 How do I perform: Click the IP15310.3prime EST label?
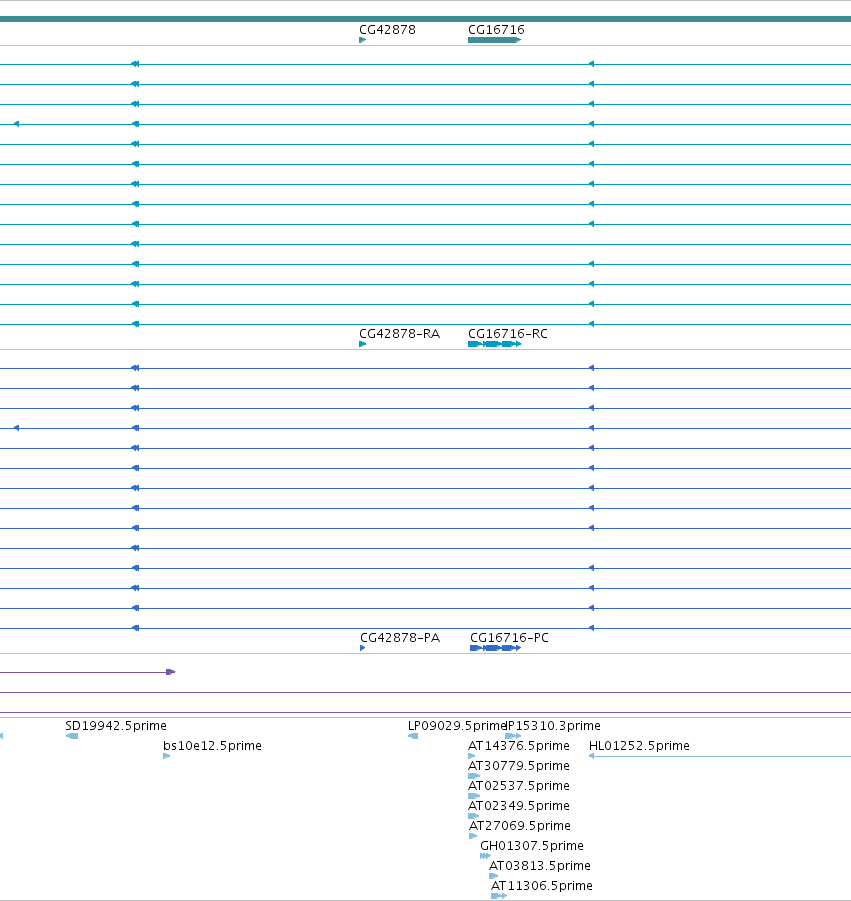click(553, 726)
